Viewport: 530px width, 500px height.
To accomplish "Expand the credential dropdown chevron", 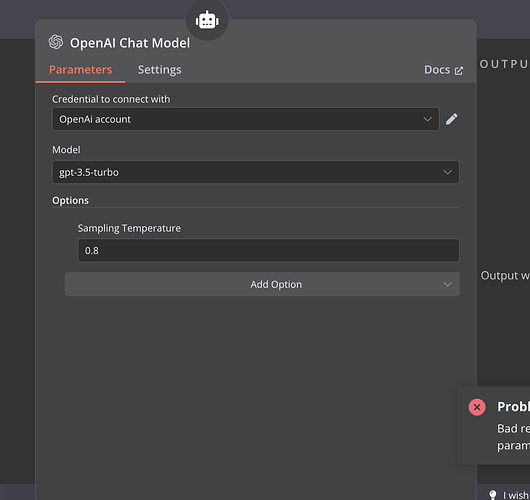I will click(428, 119).
